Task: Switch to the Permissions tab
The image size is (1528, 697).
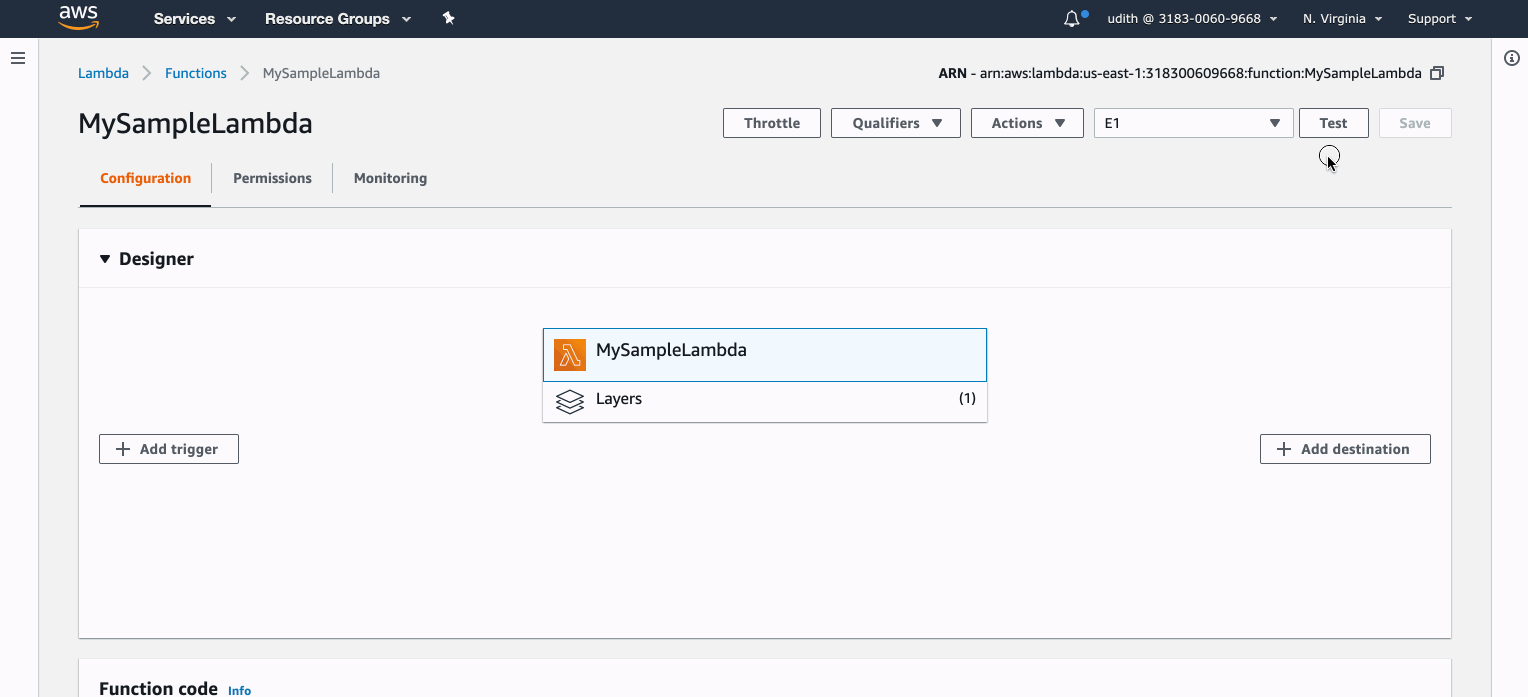Action: coord(272,178)
